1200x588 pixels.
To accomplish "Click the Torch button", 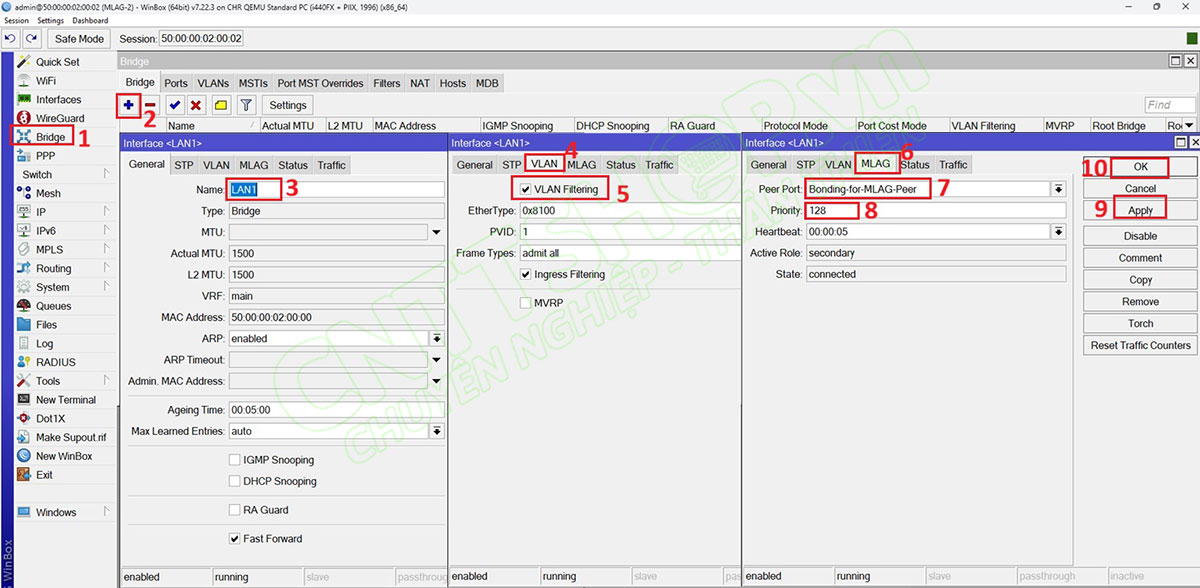I will point(1140,323).
